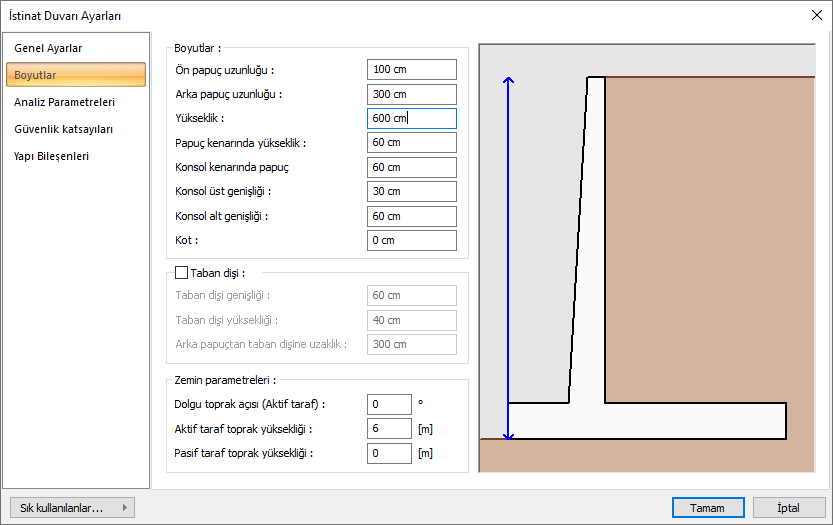Click the Ön papuç uzunluğu field
This screenshot has height=525, width=833.
[x=411, y=69]
